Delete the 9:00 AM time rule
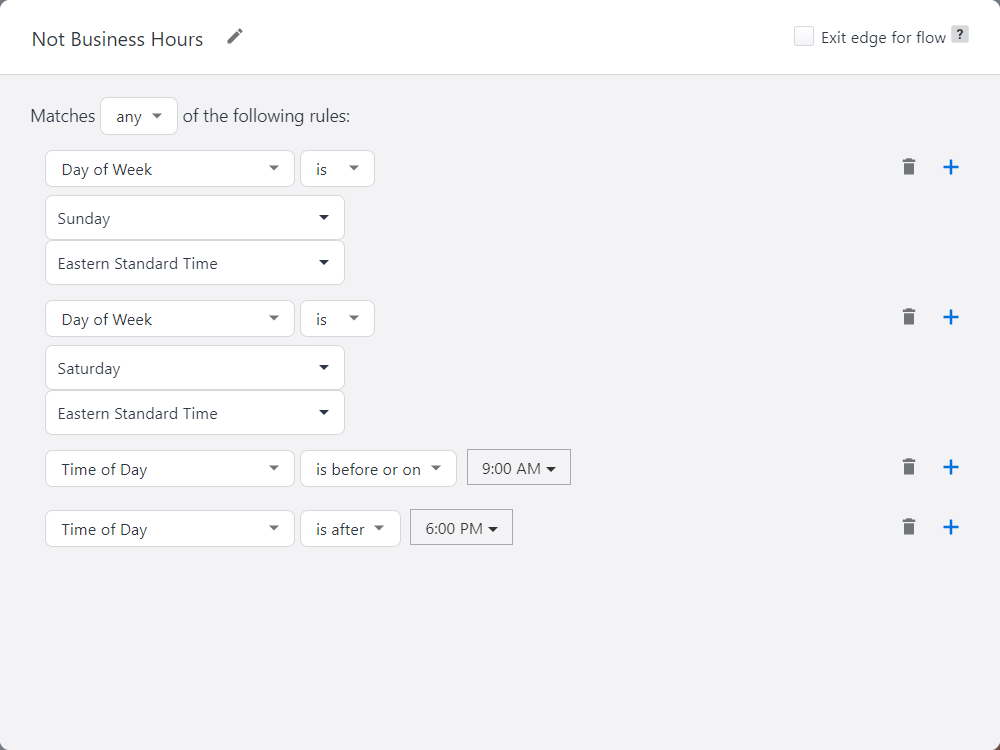The height and width of the screenshot is (750, 1000). [908, 467]
